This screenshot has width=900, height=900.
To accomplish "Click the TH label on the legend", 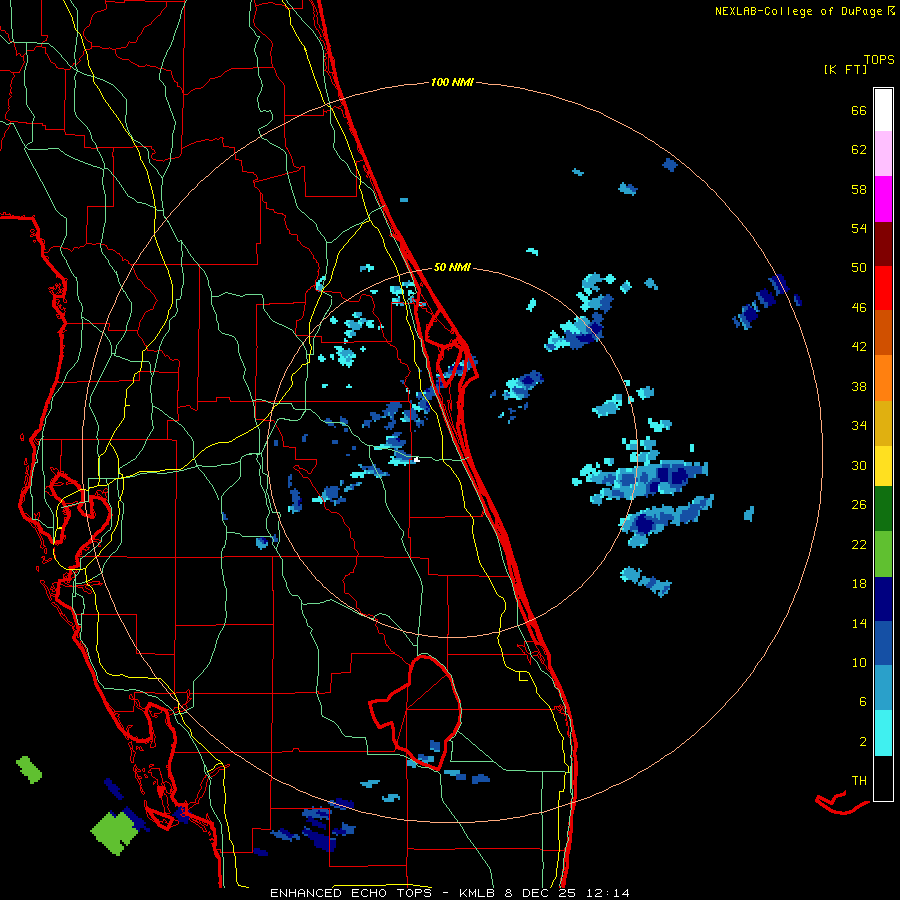I will click(859, 781).
